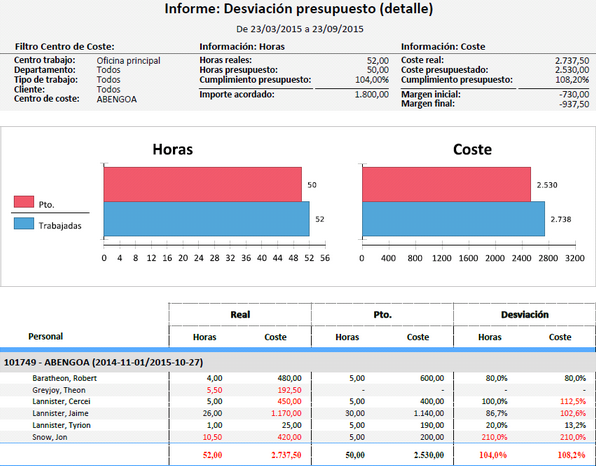The image size is (596, 466).
Task: Click the 'Desviación' group column header
Action: pyautogui.click(x=525, y=315)
